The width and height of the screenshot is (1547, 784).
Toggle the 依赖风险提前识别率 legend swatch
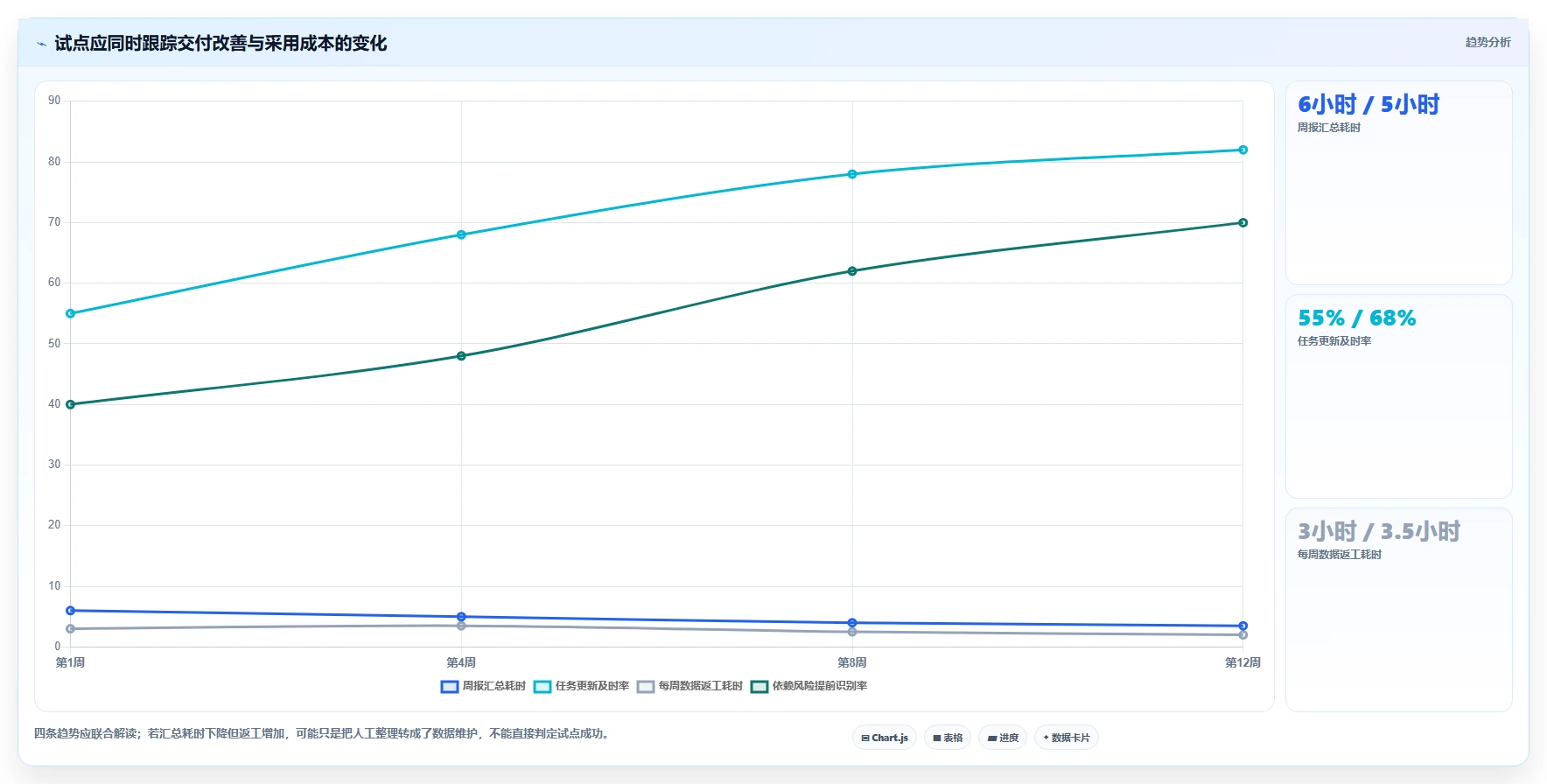tap(759, 687)
